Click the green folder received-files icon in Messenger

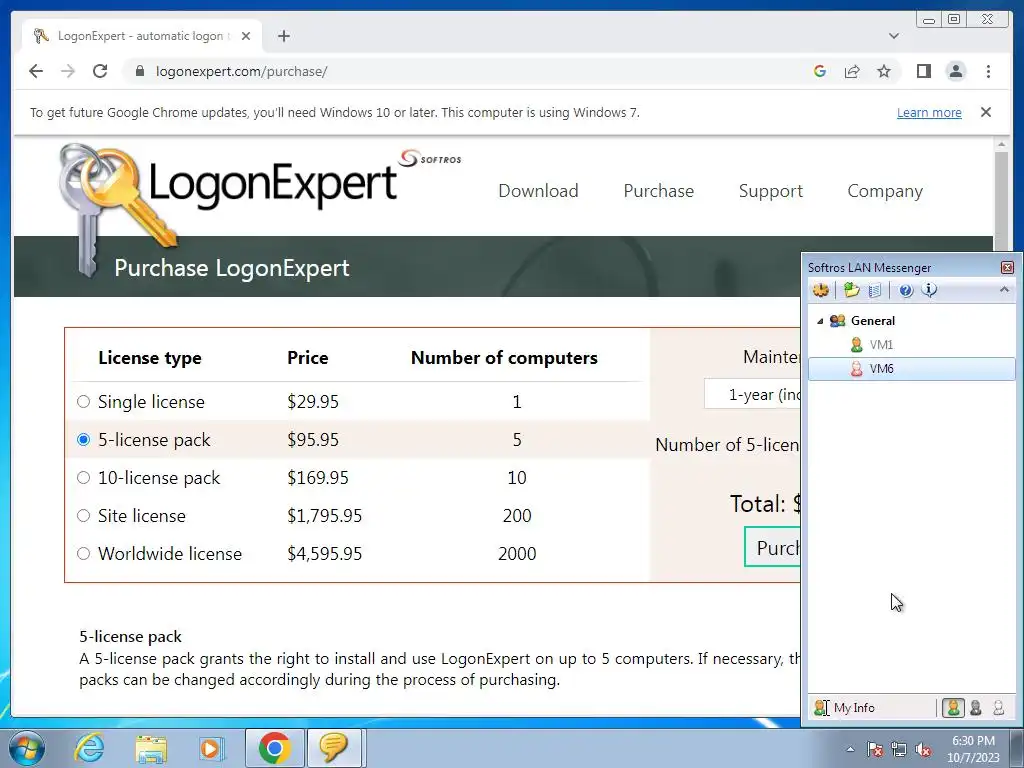coord(851,289)
